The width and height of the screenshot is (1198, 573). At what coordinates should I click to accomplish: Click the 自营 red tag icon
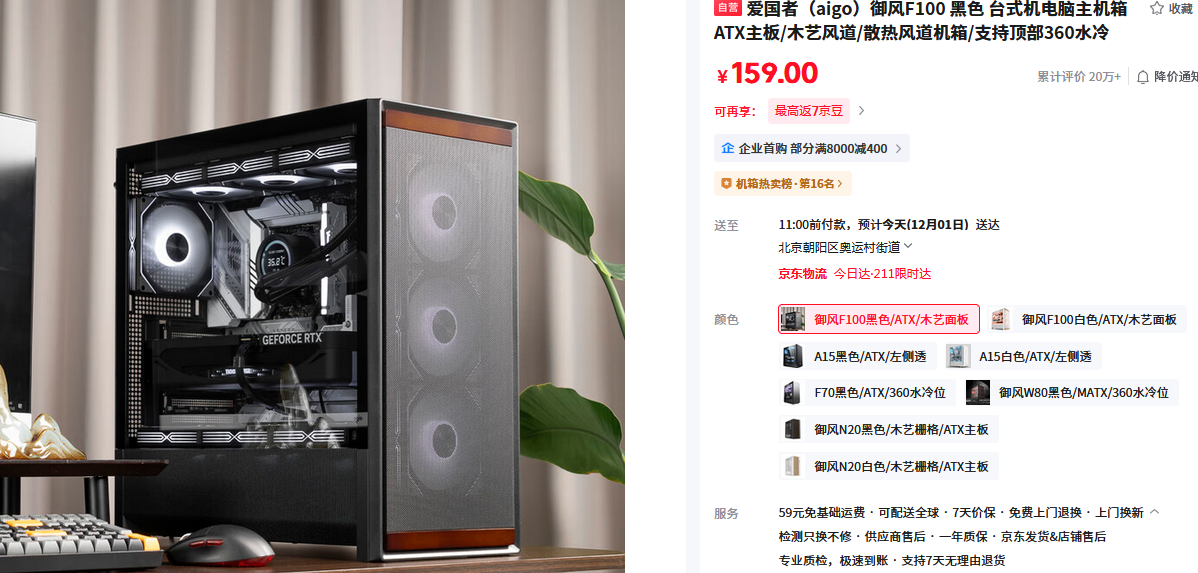(x=727, y=8)
